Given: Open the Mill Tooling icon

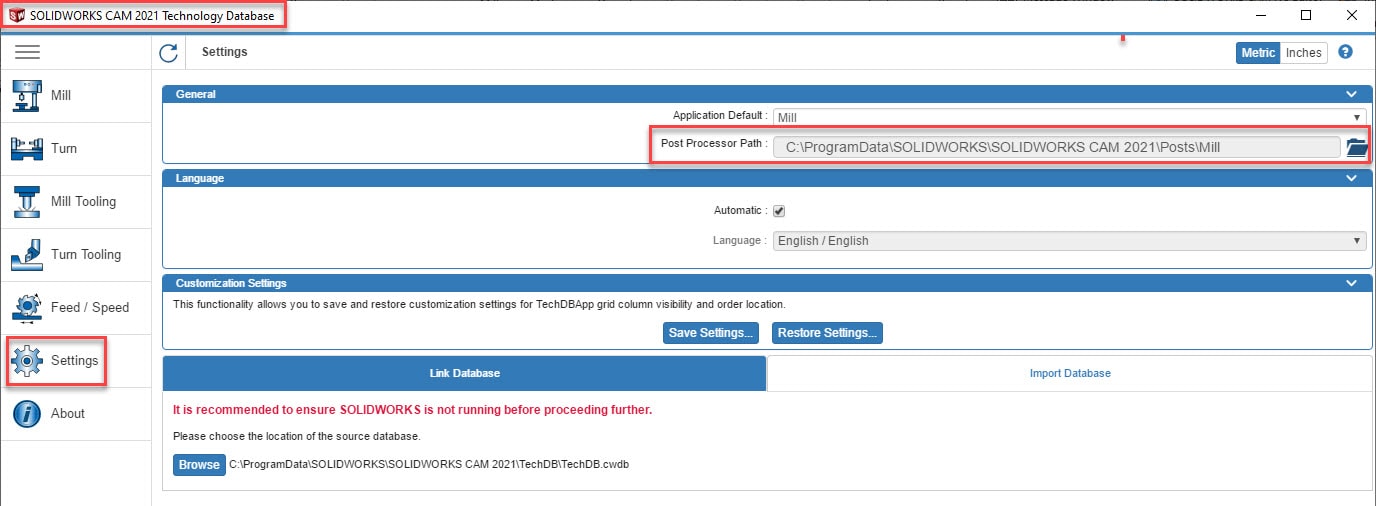Looking at the screenshot, I should pos(25,201).
